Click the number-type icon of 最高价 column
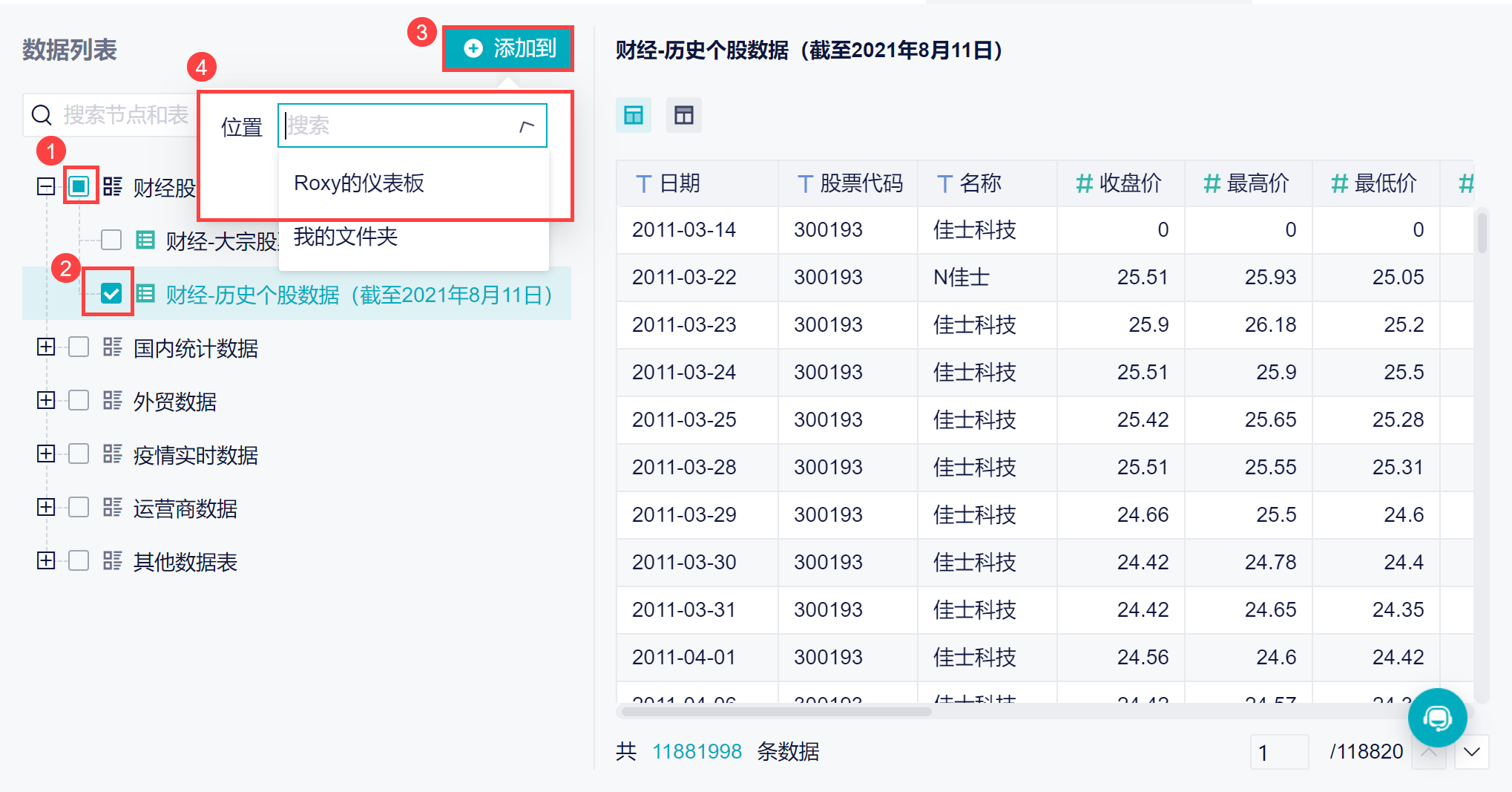This screenshot has width=1512, height=792. pyautogui.click(x=1212, y=184)
